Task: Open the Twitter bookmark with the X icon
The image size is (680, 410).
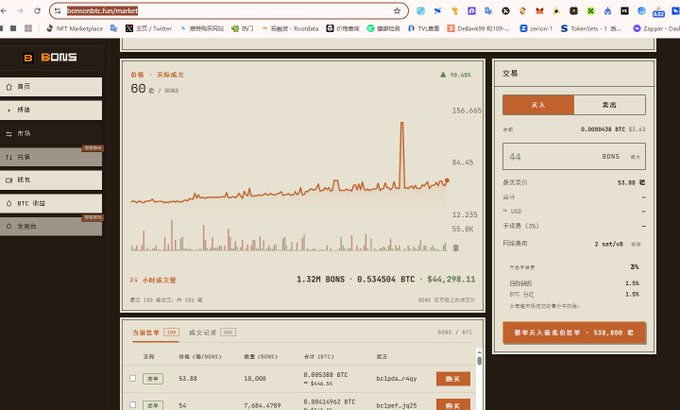Action: click(x=149, y=28)
